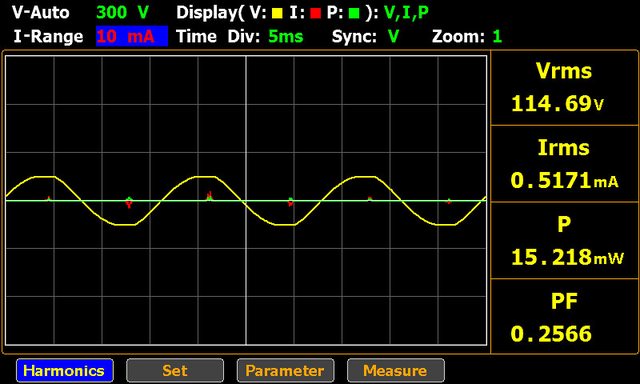Open the Harmonics softkey
Image resolution: width=640 pixels, height=384 pixels.
[x=64, y=370]
